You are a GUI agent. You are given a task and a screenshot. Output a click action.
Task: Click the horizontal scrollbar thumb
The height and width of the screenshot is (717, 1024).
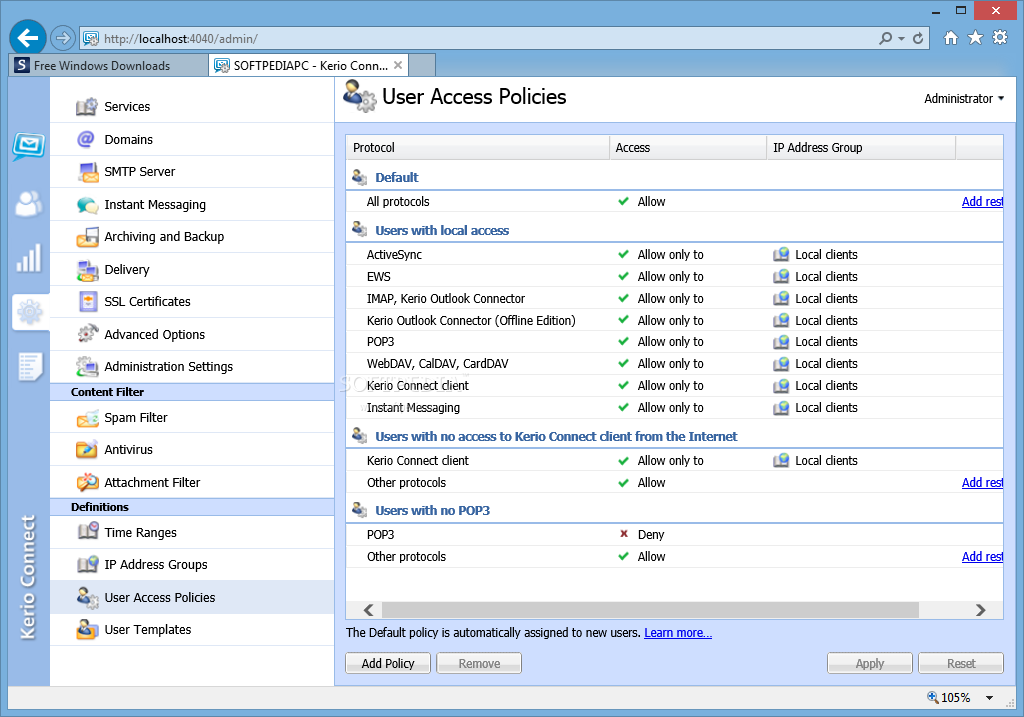tap(650, 610)
